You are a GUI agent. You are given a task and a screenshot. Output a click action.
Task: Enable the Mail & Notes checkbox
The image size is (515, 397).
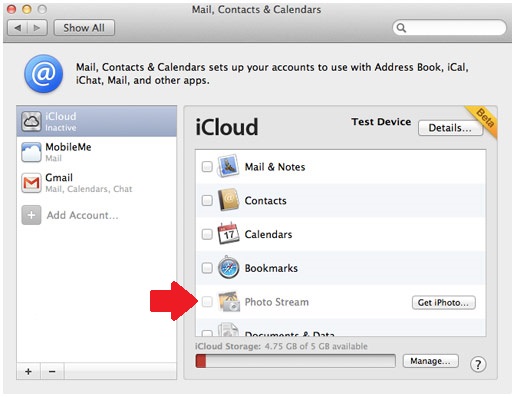[207, 166]
